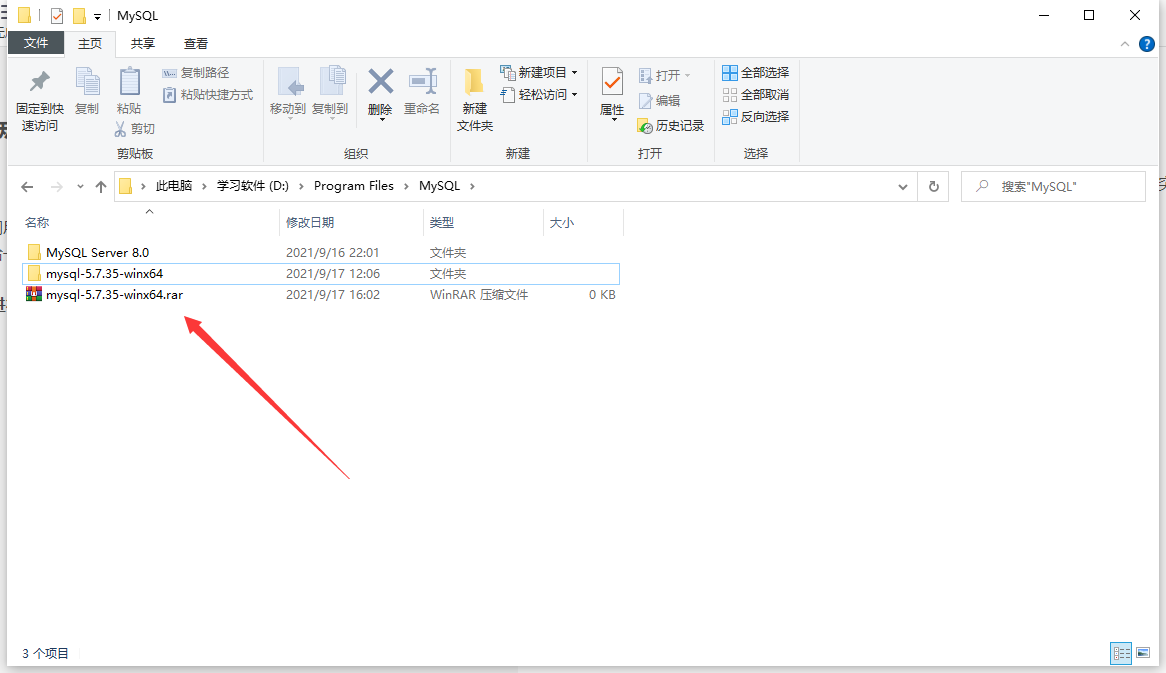This screenshot has width=1166, height=673.
Task: Go up one folder level
Action: point(101,187)
